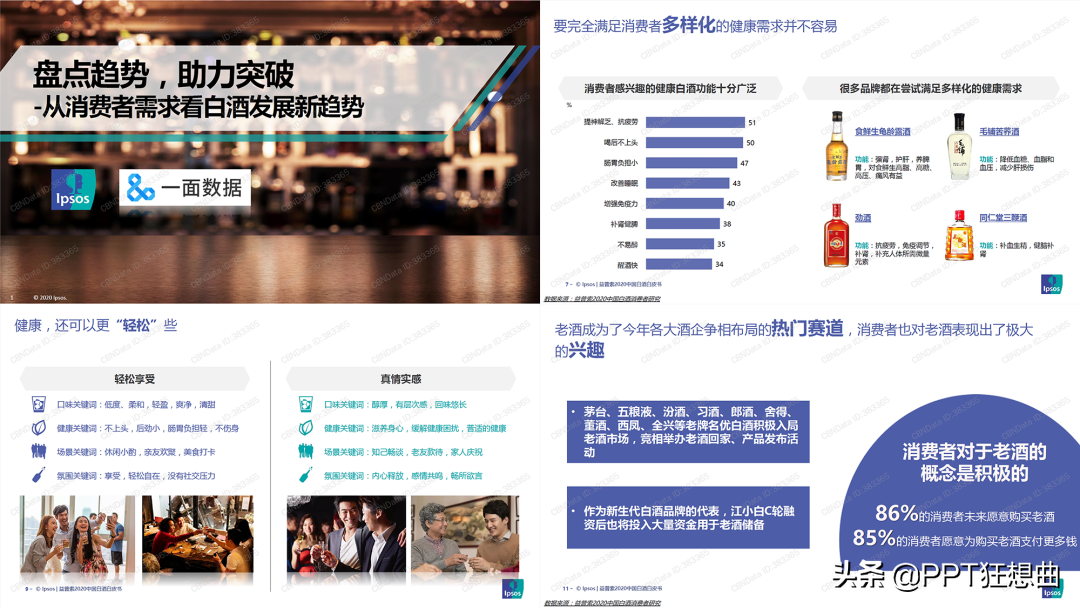Click the teal leaf health icon under 真情实感
Image resolution: width=1080 pixels, height=608 pixels.
tap(306, 428)
